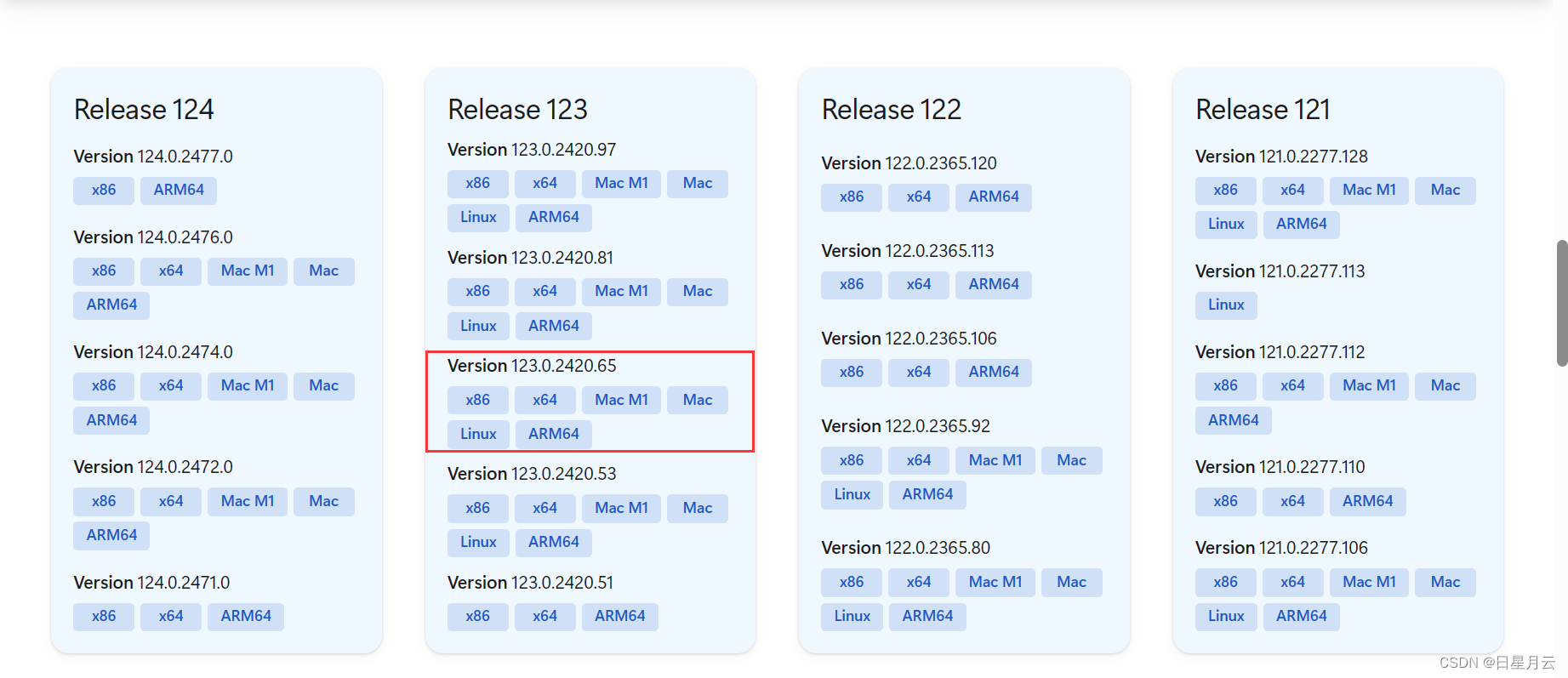This screenshot has width=1568, height=678.
Task: Select Mac M1 for Version 124.0.2476.0
Action: pyautogui.click(x=248, y=271)
